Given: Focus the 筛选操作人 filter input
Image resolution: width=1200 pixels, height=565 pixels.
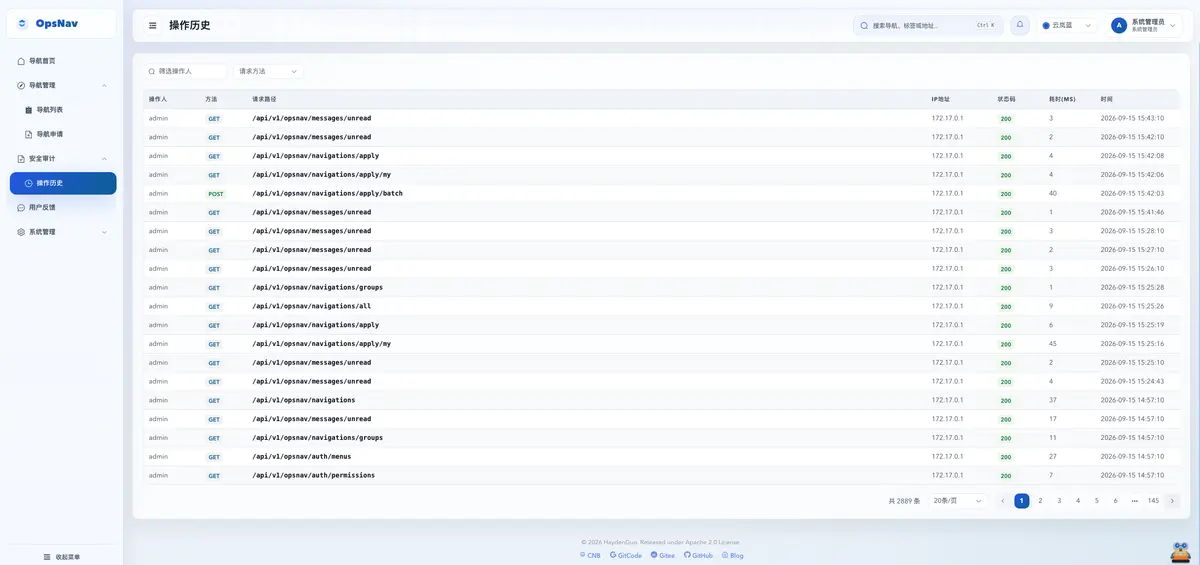Looking at the screenshot, I should [185, 71].
